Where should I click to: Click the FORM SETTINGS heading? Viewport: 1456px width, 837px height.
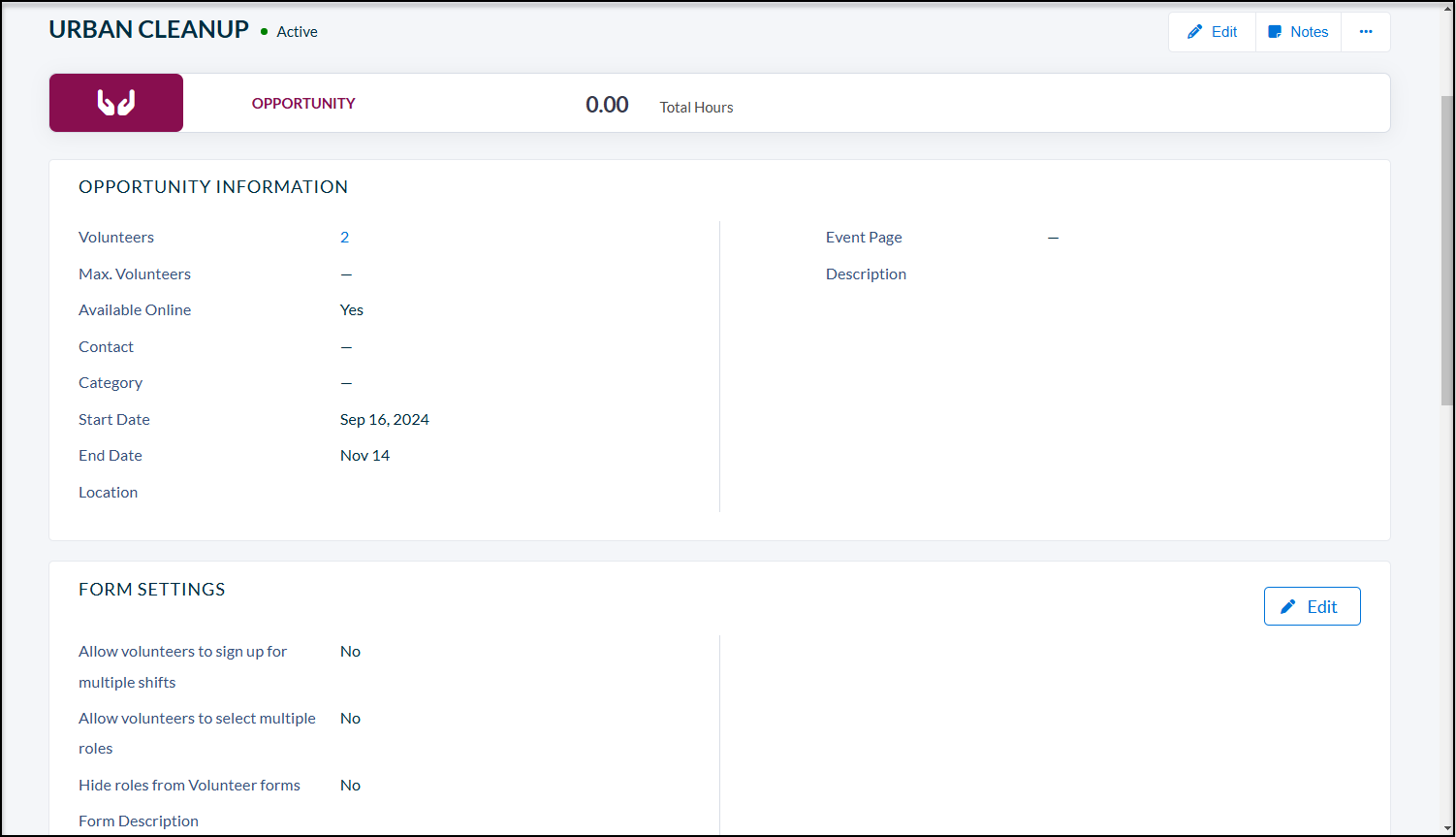152,590
